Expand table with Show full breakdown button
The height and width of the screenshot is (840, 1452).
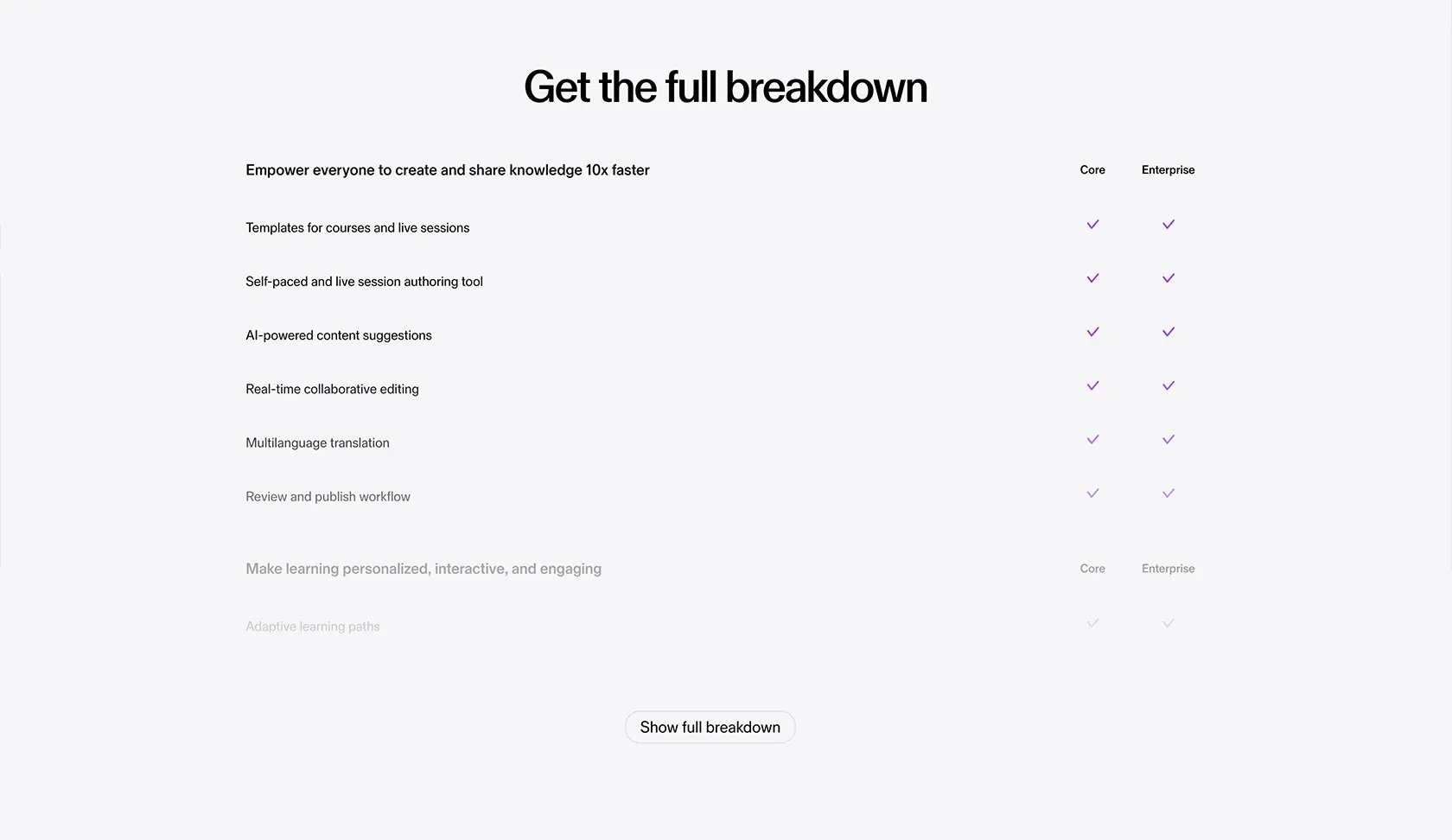pos(710,728)
